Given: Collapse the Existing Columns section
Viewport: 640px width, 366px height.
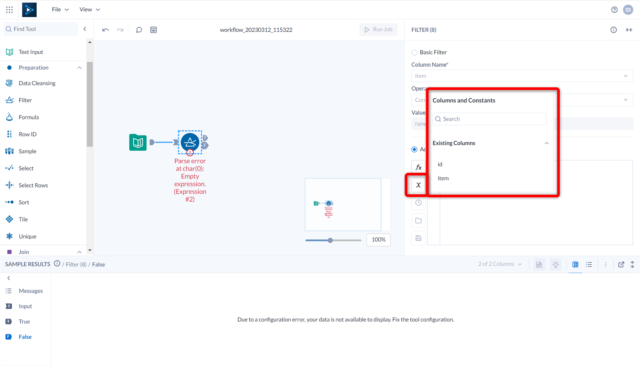Looking at the screenshot, I should pos(547,143).
